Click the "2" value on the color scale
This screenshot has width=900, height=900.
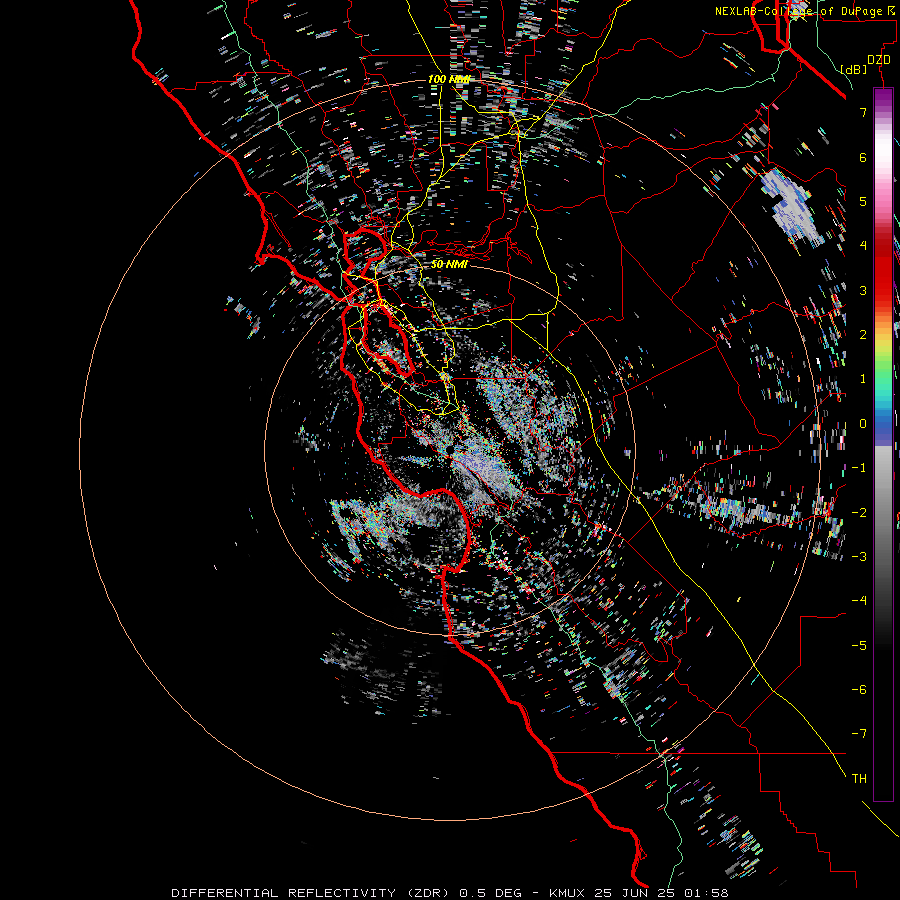tap(863, 335)
